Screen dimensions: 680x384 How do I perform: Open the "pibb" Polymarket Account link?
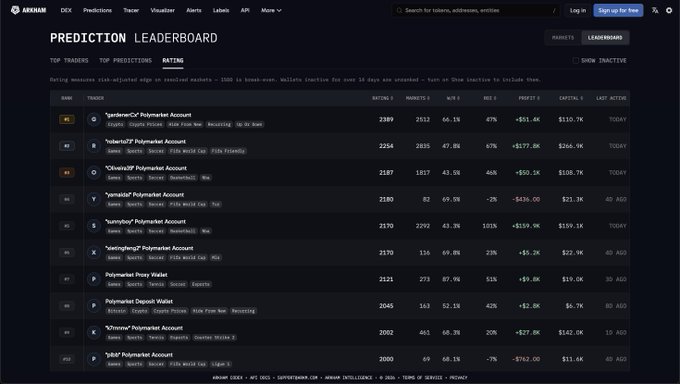pyautogui.click(x=139, y=355)
